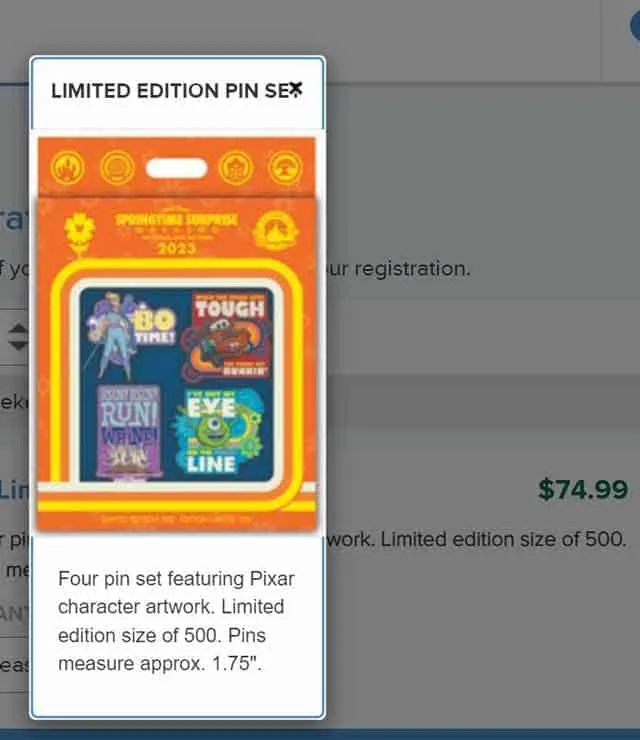Close the Limited Edition Pin Set popup
This screenshot has width=640, height=740.
click(x=296, y=88)
